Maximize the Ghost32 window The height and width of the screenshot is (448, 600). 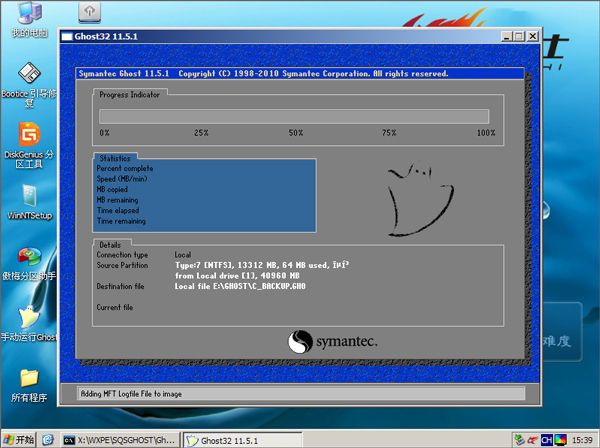(519, 36)
